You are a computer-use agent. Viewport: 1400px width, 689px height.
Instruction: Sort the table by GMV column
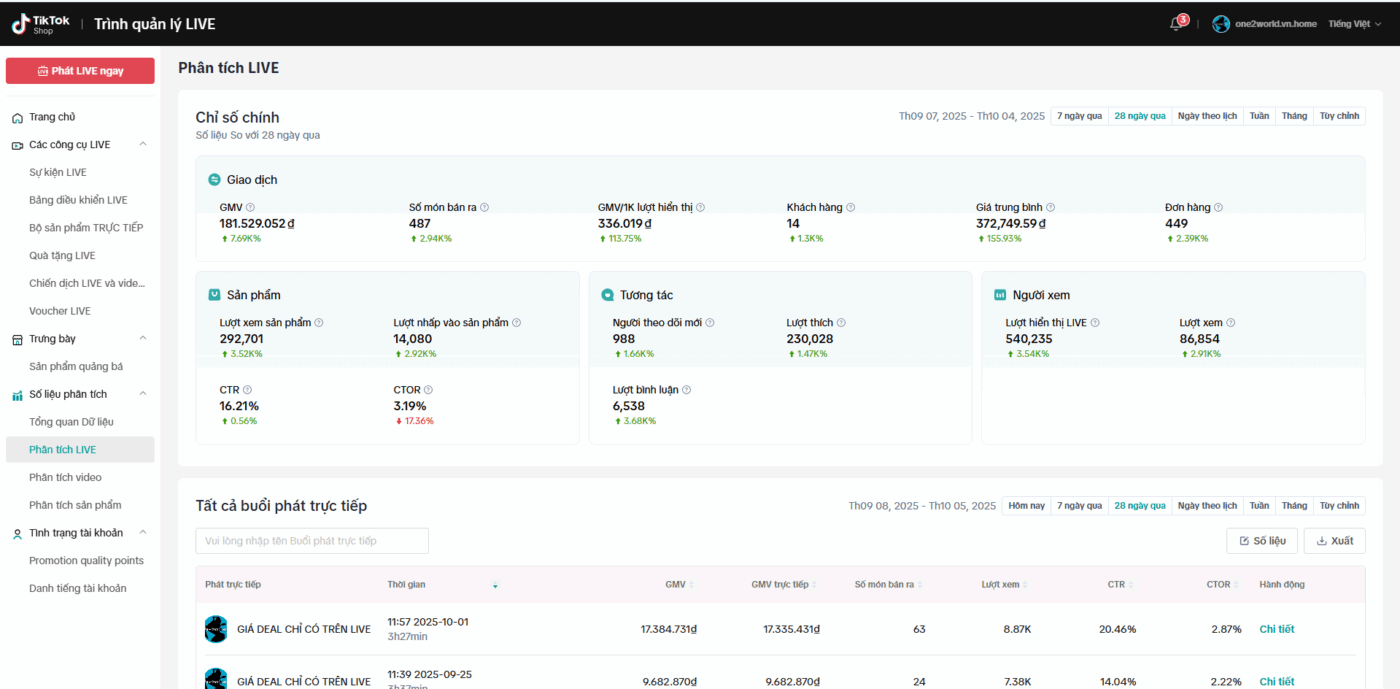691,585
